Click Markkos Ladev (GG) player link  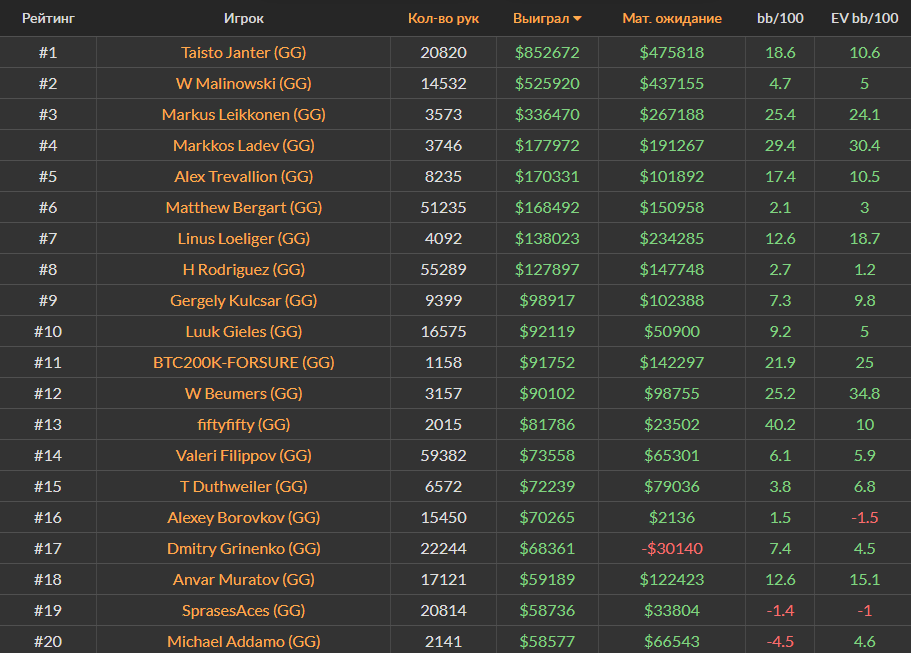[243, 145]
